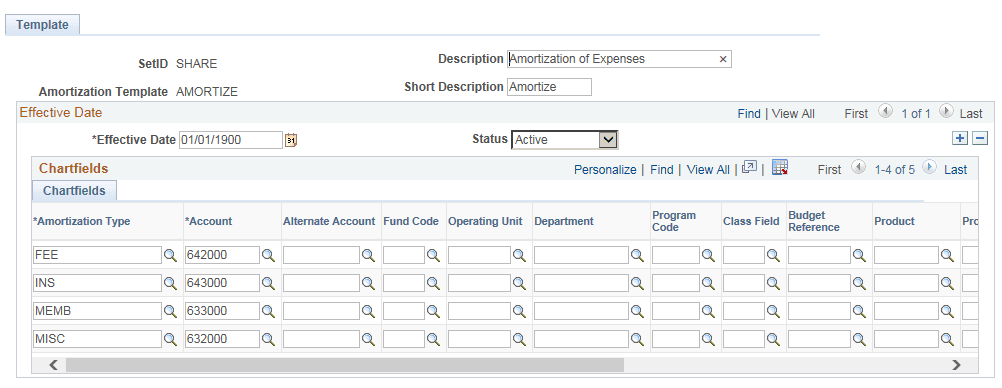This screenshot has height=388, width=1002.
Task: Look up Program Code in MEMB row
Action: [708, 311]
